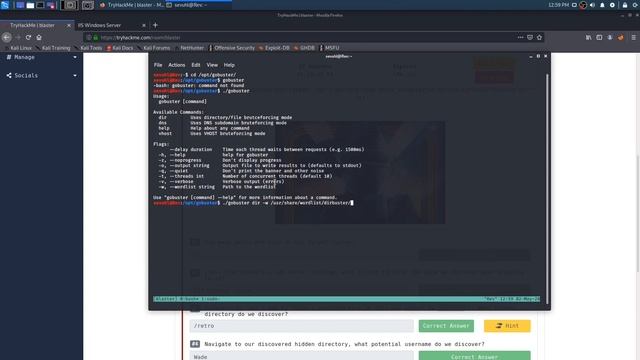This screenshot has width=640, height=360.
Task: Click the padlock site security icon
Action: pos(96,38)
